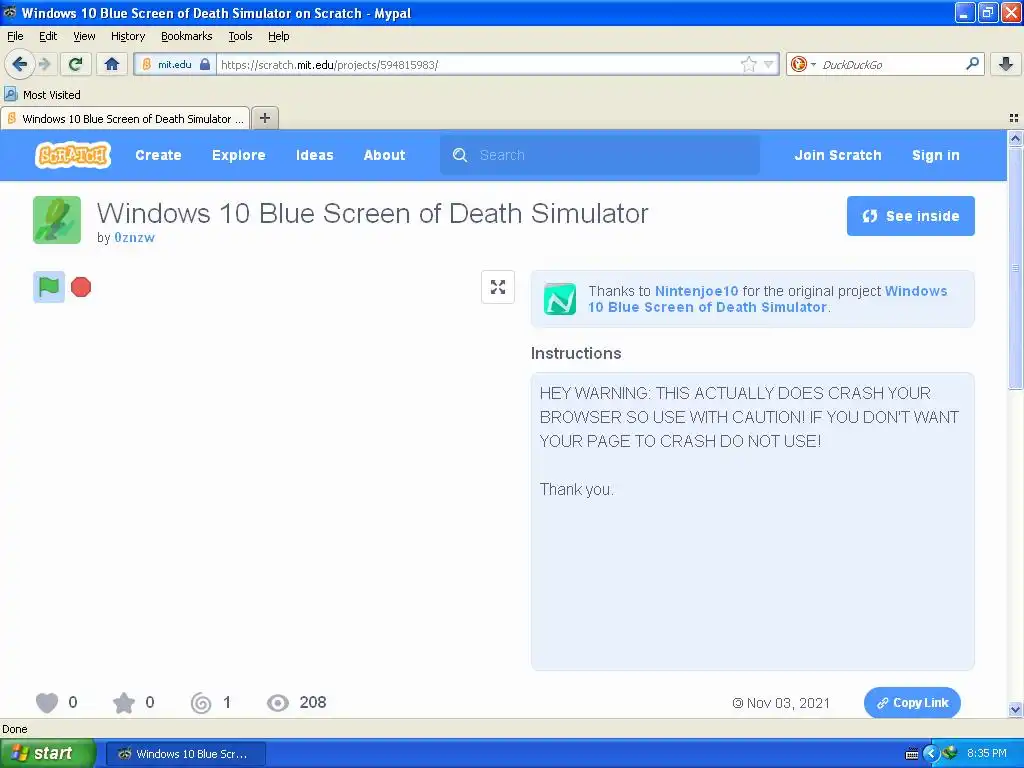The width and height of the screenshot is (1024, 768).
Task: Open the DuckDuckGo search engine selector
Action: 803,64
